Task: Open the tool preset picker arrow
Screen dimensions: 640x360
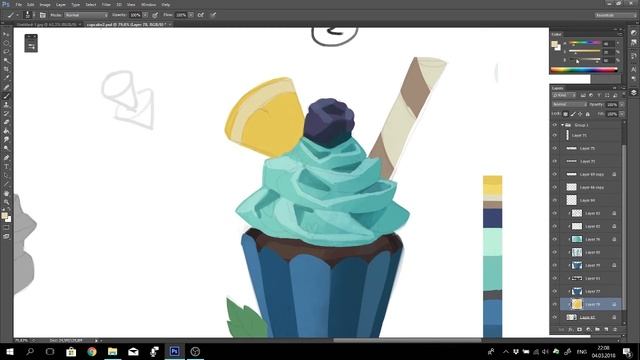Action: pos(18,15)
